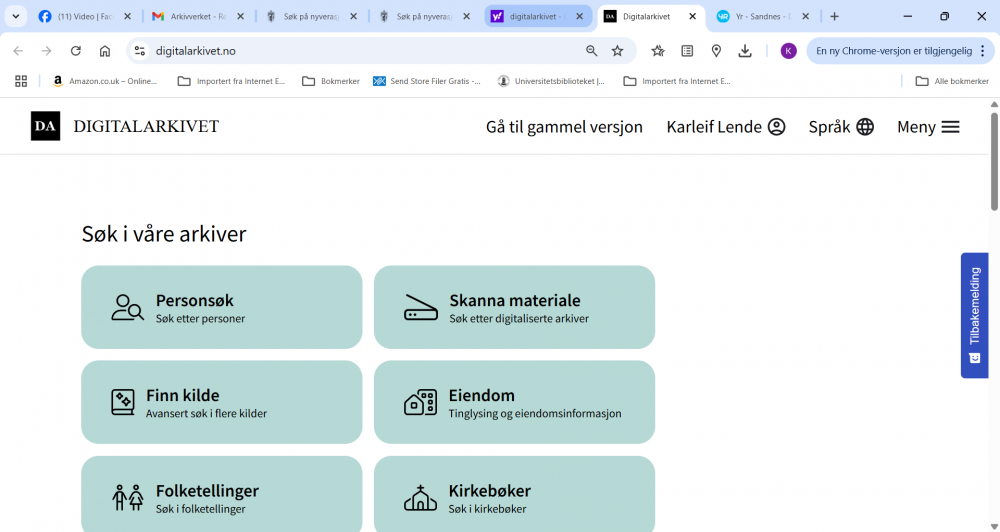
Task: Open the Karleif Lende user account menu
Action: 726,127
